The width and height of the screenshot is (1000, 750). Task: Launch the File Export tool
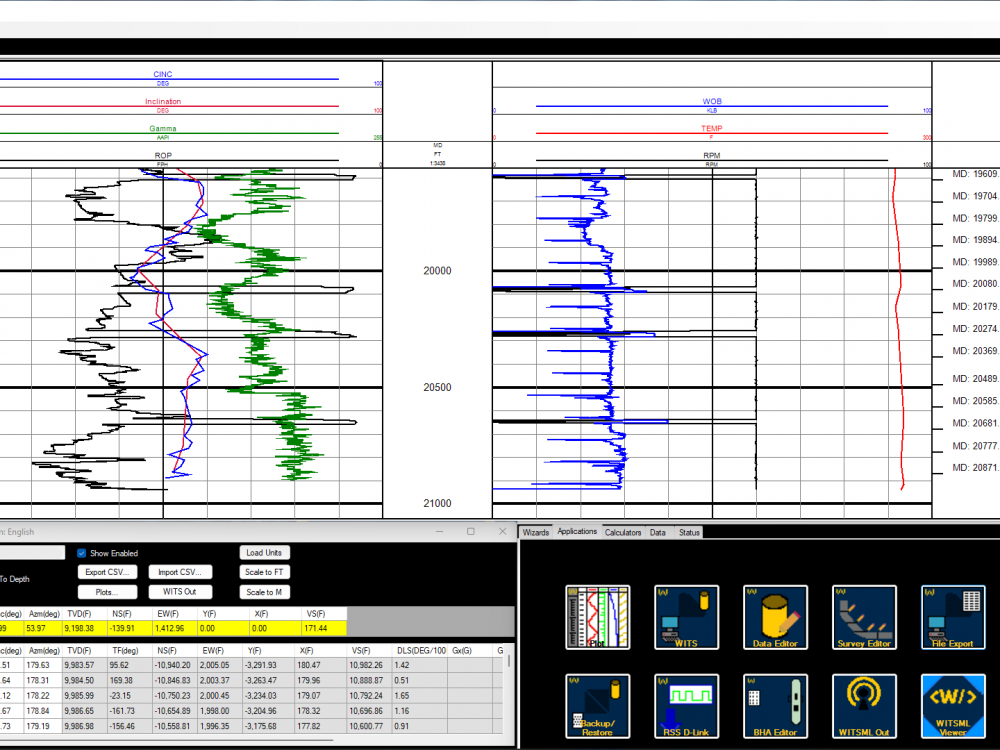(x=952, y=617)
